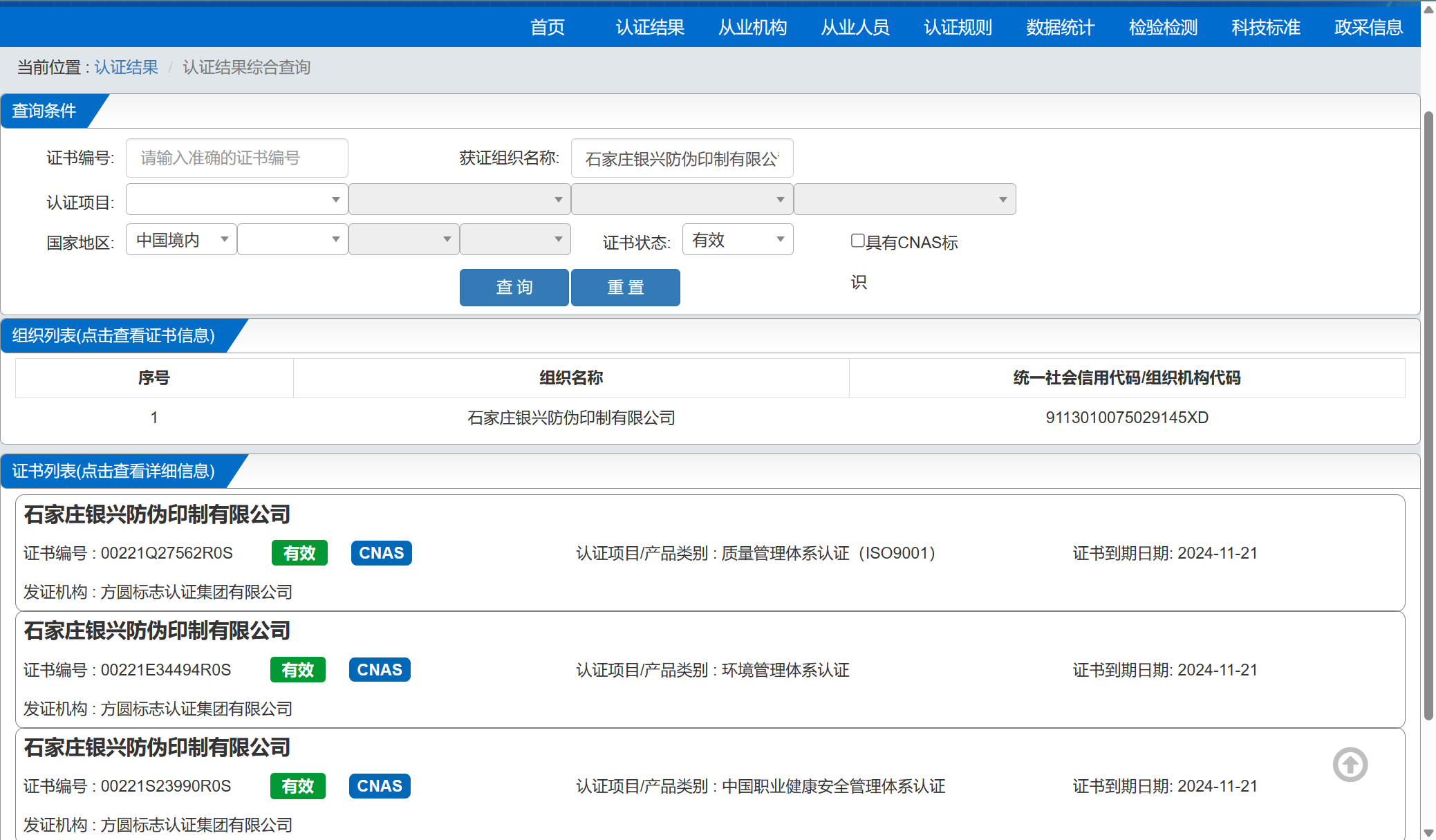Click organization row 石家庄银兴防伪印制有限公司 in list

click(x=710, y=418)
